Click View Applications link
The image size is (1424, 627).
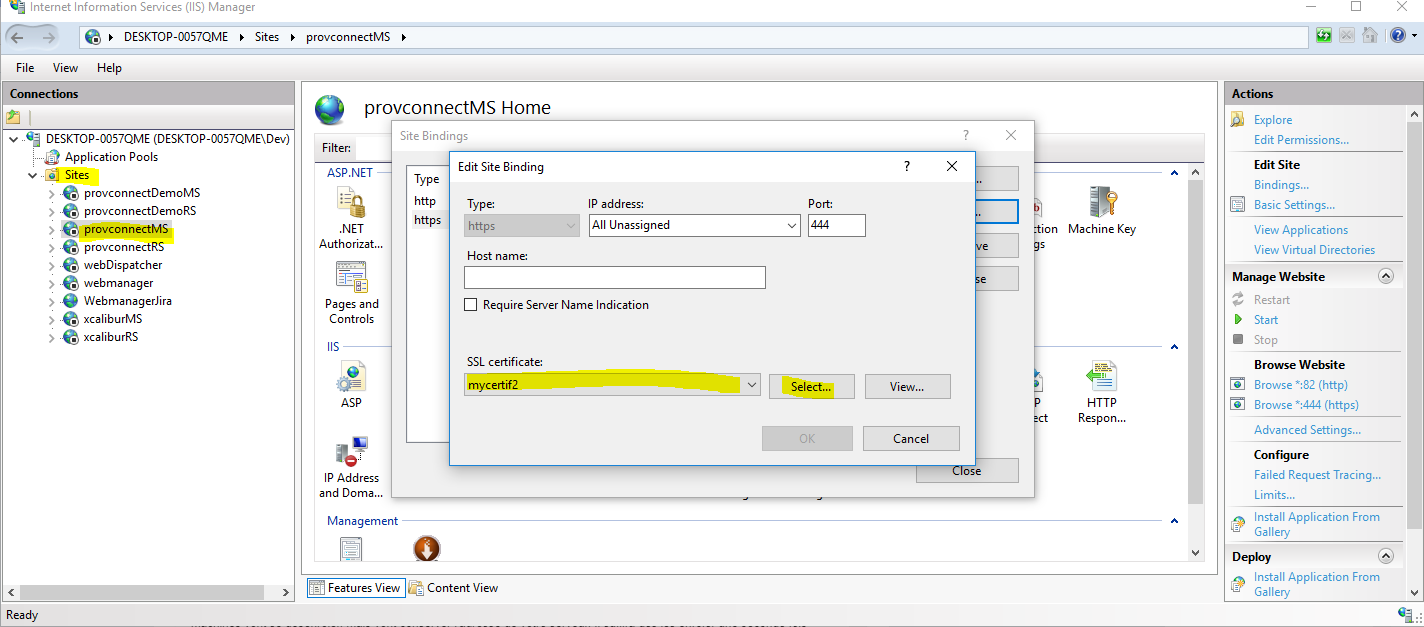[x=1301, y=230]
